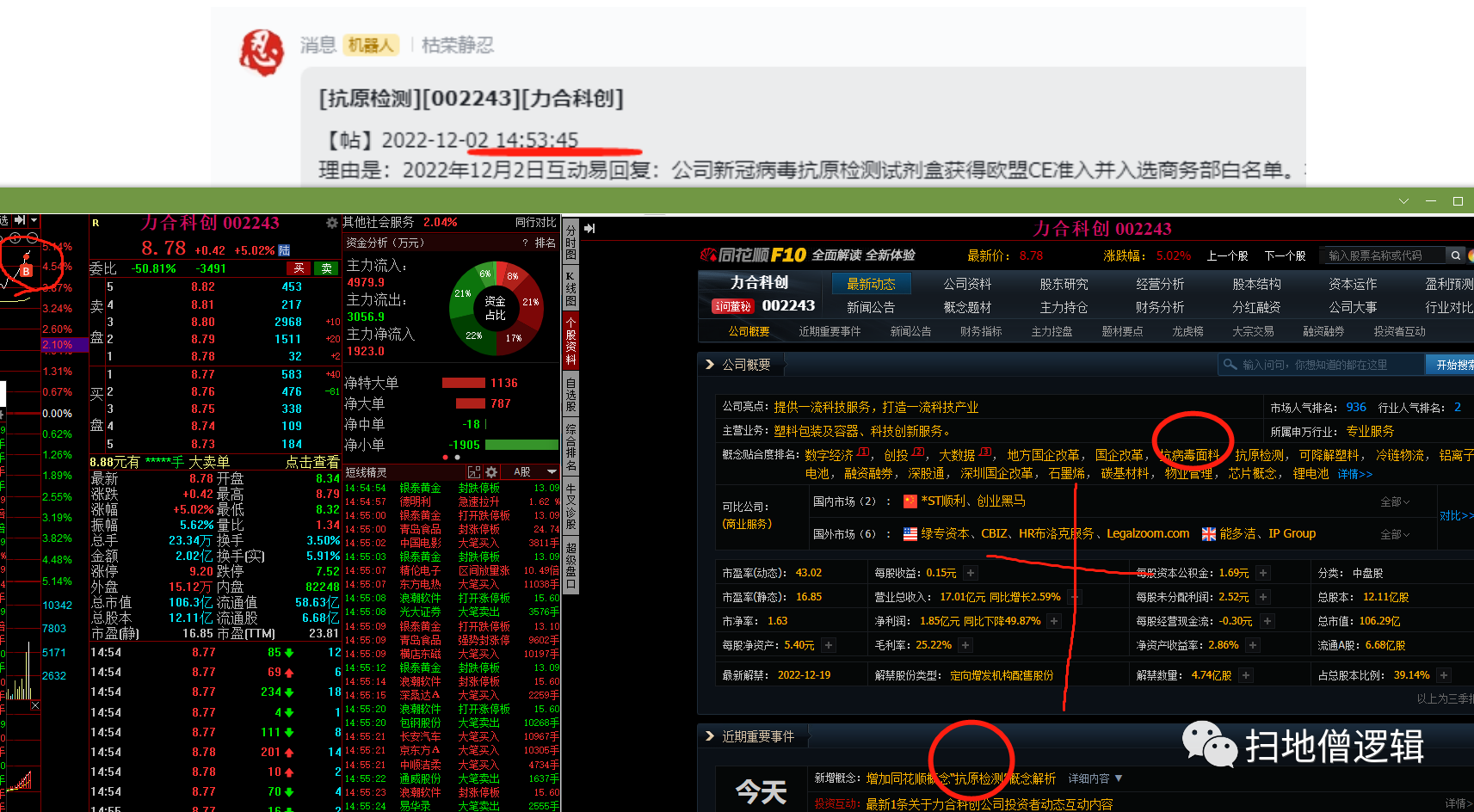Select the 个股资料 side tab
The image size is (1474, 812).
pyautogui.click(x=570, y=341)
